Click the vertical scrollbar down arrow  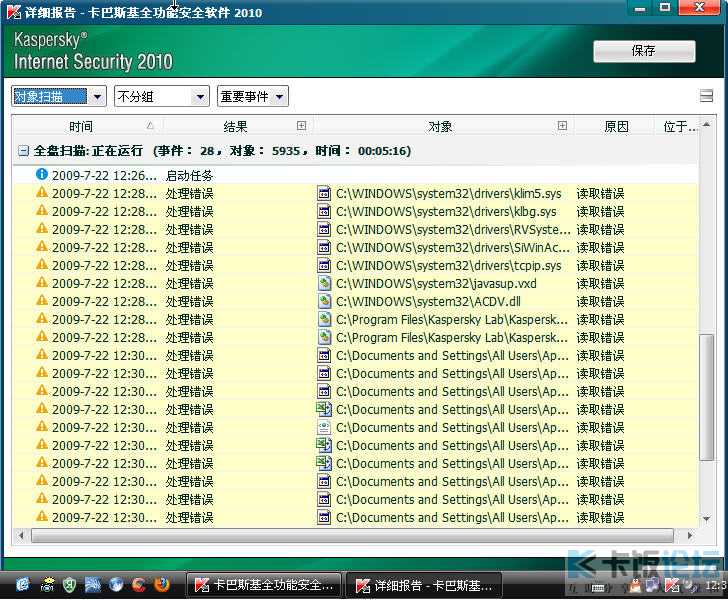706,519
